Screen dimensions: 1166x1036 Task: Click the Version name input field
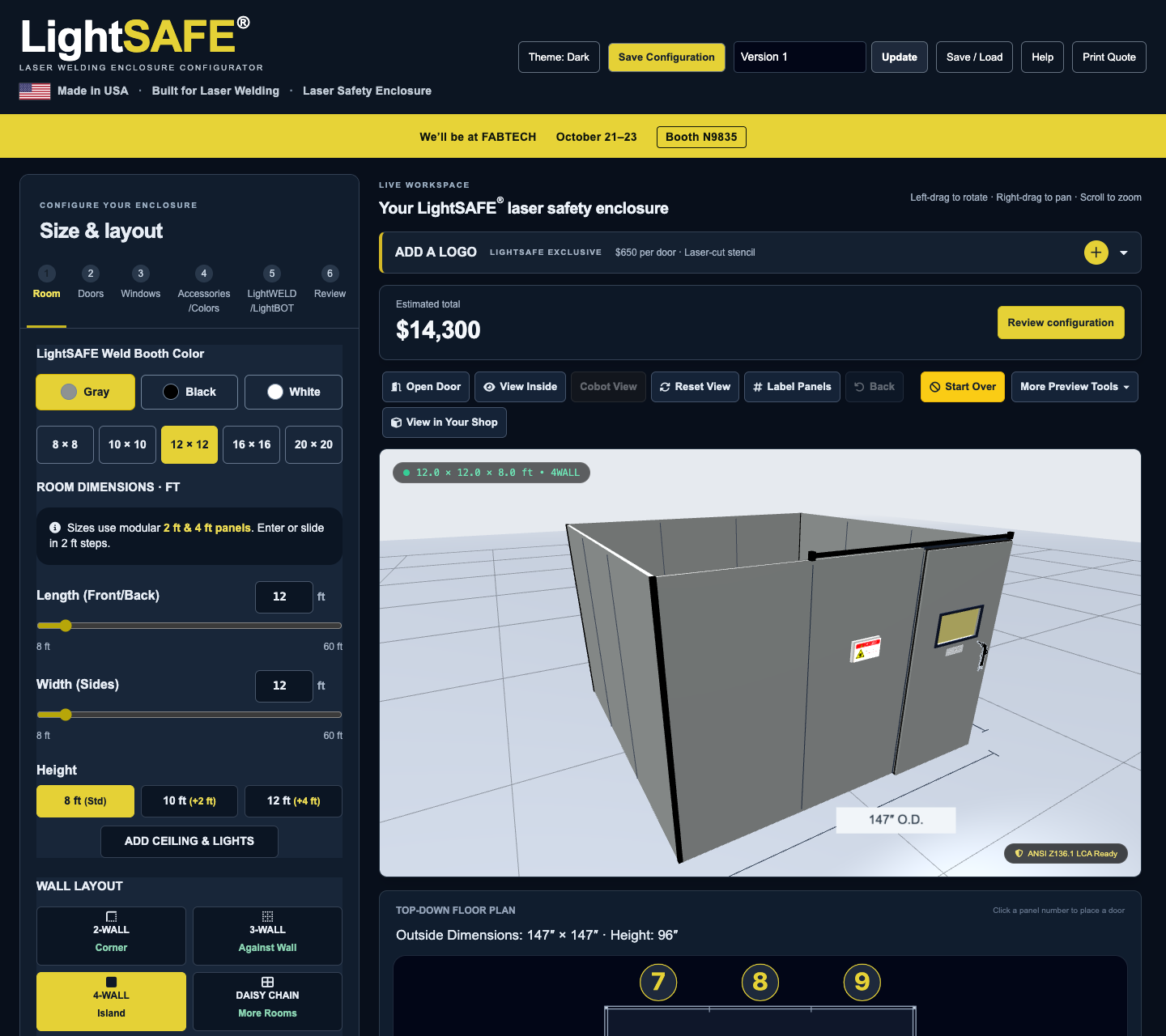800,57
